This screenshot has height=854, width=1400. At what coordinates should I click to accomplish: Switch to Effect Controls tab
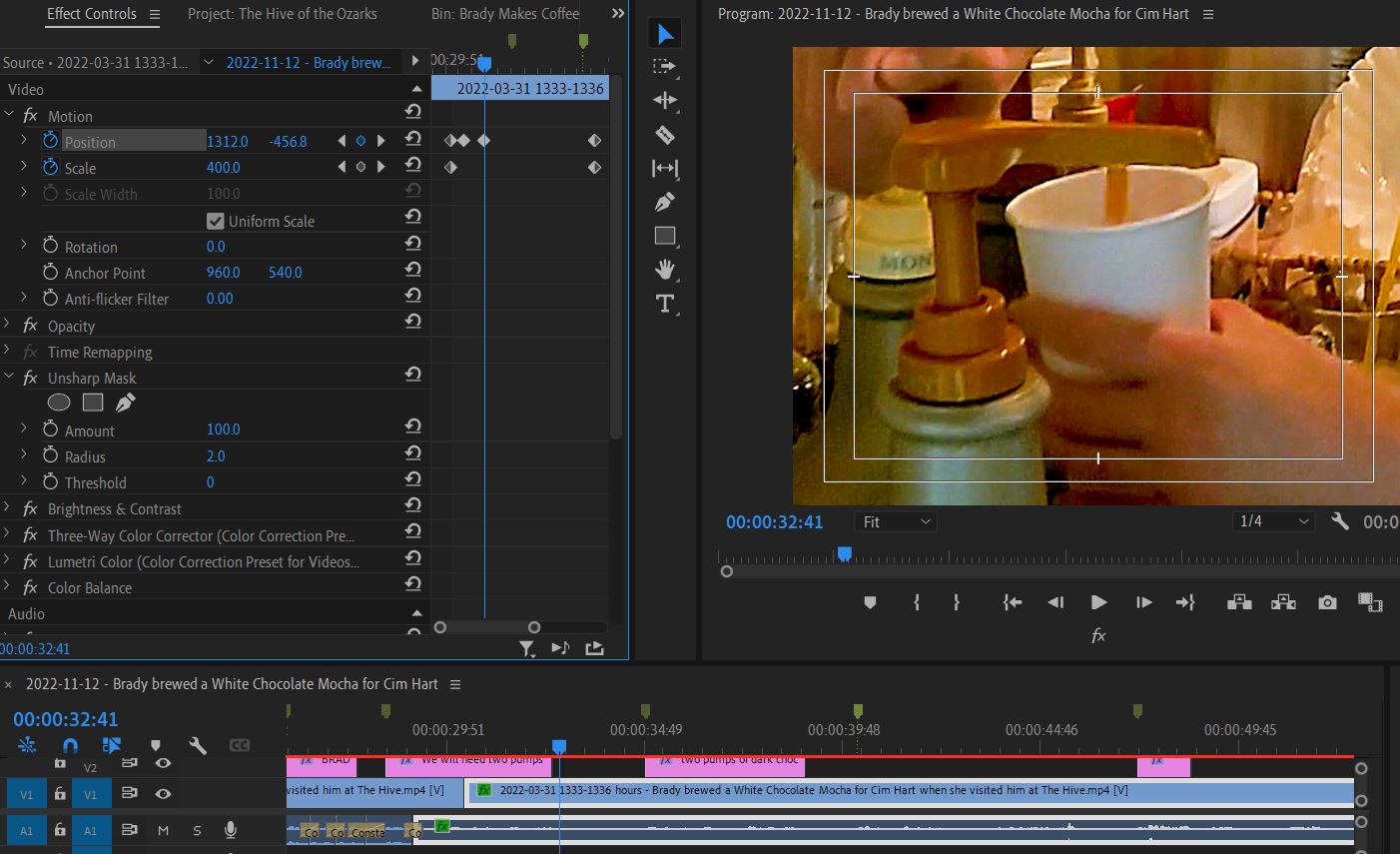coord(92,14)
